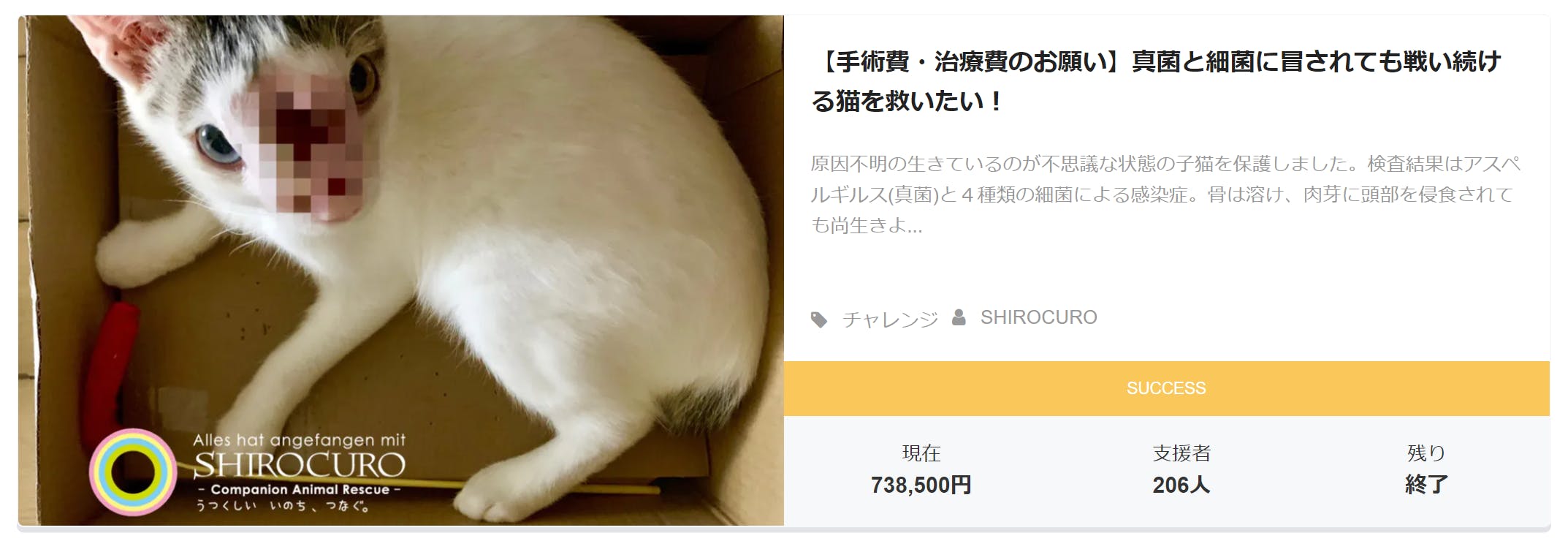
Task: Open the 手術費・治療費のお願い project title
Action: click(1157, 81)
